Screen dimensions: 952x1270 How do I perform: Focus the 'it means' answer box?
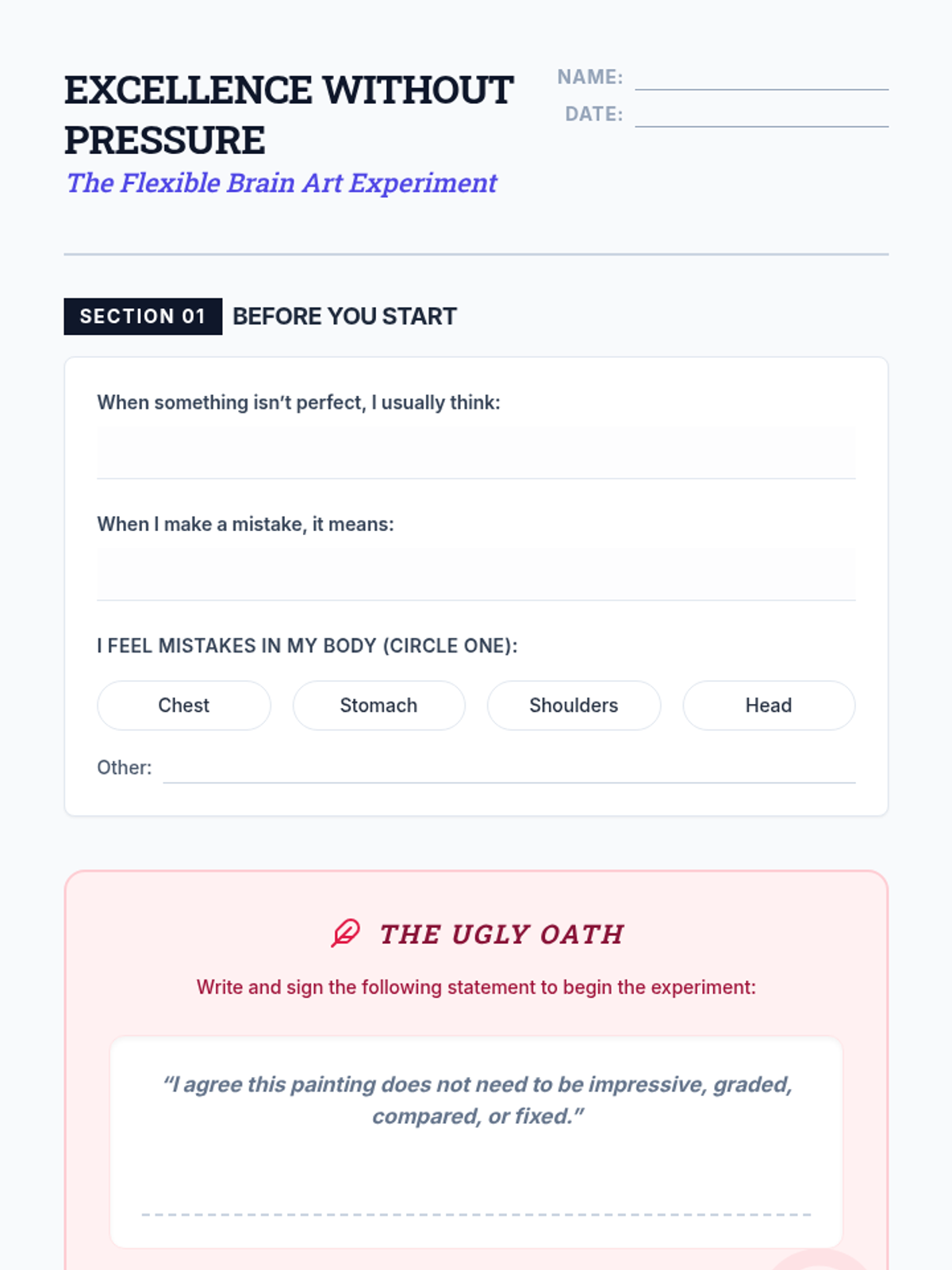coord(476,575)
